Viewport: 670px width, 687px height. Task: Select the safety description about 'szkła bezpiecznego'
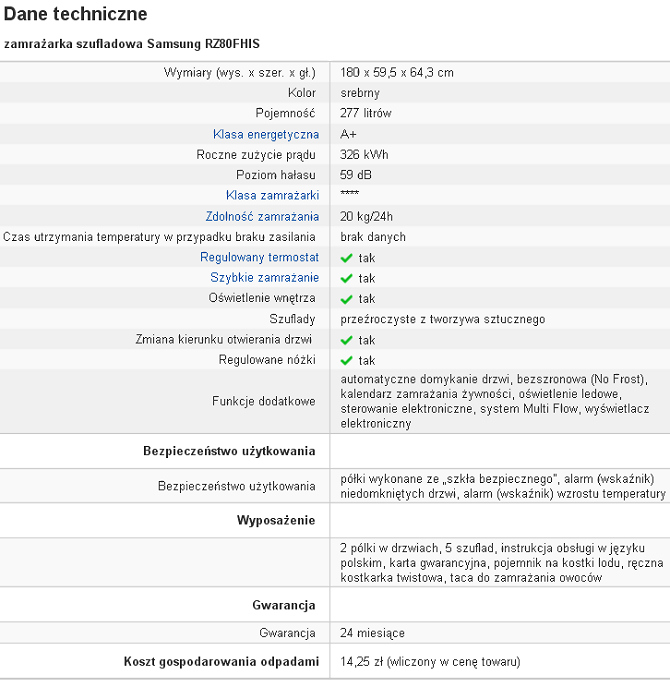coord(503,486)
